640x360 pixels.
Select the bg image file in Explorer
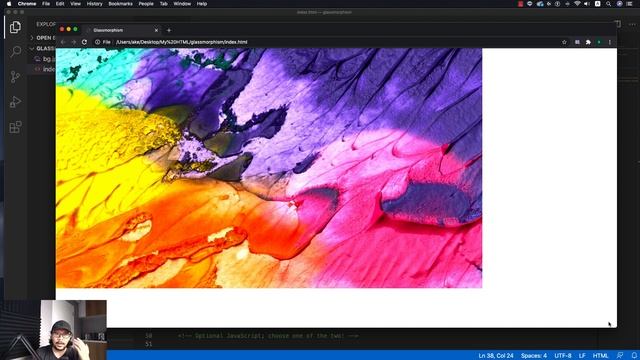(45, 59)
